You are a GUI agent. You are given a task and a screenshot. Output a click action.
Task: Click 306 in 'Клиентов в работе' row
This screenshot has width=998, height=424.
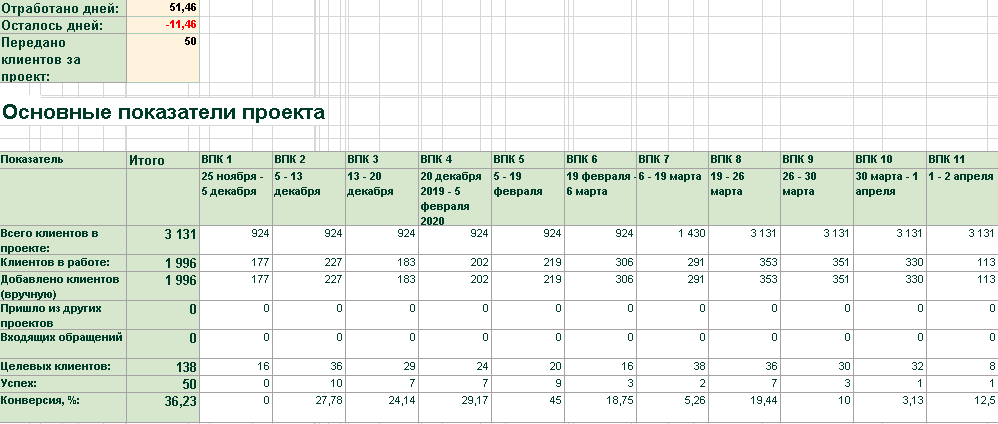point(600,263)
